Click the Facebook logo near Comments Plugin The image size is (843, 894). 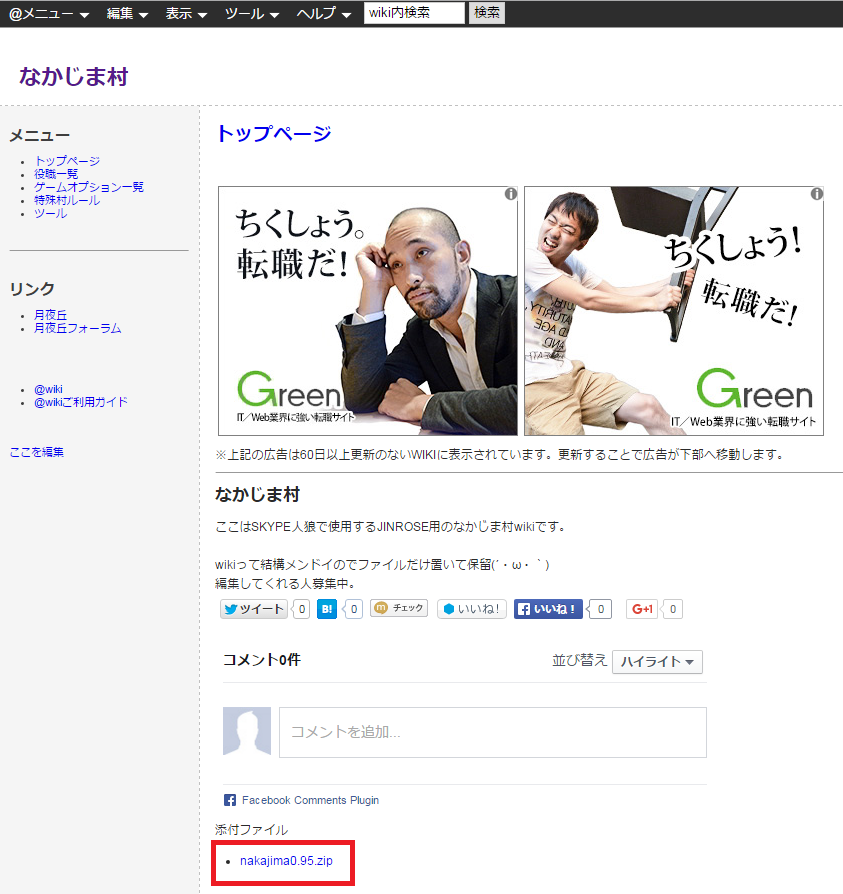click(230, 800)
